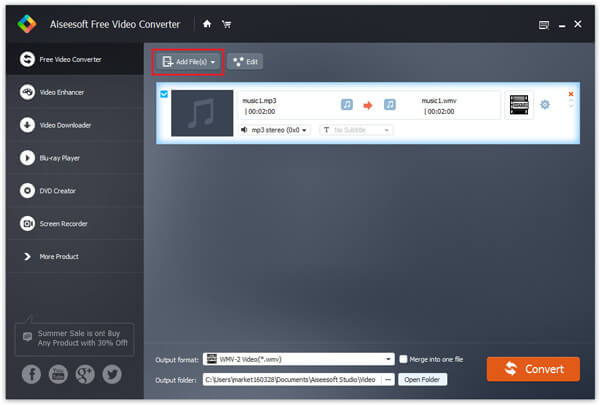Open the shopping cart icon
The image size is (600, 405).
(225, 24)
